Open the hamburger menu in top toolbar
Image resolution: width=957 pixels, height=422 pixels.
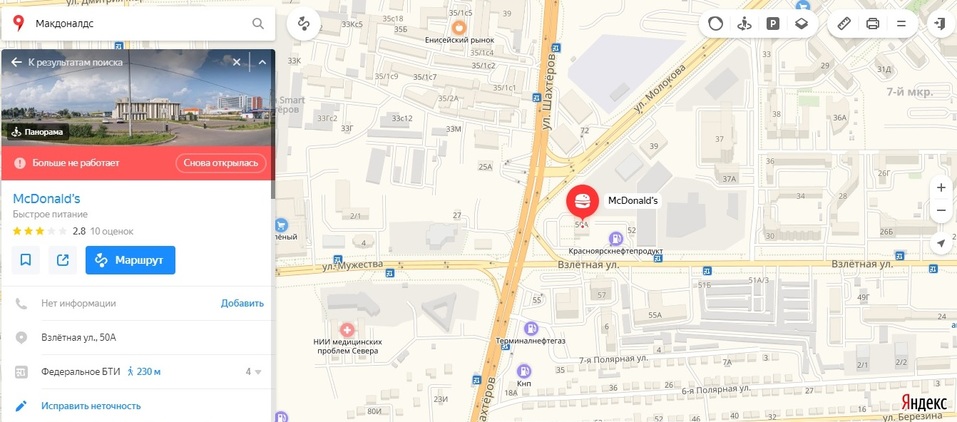click(901, 24)
